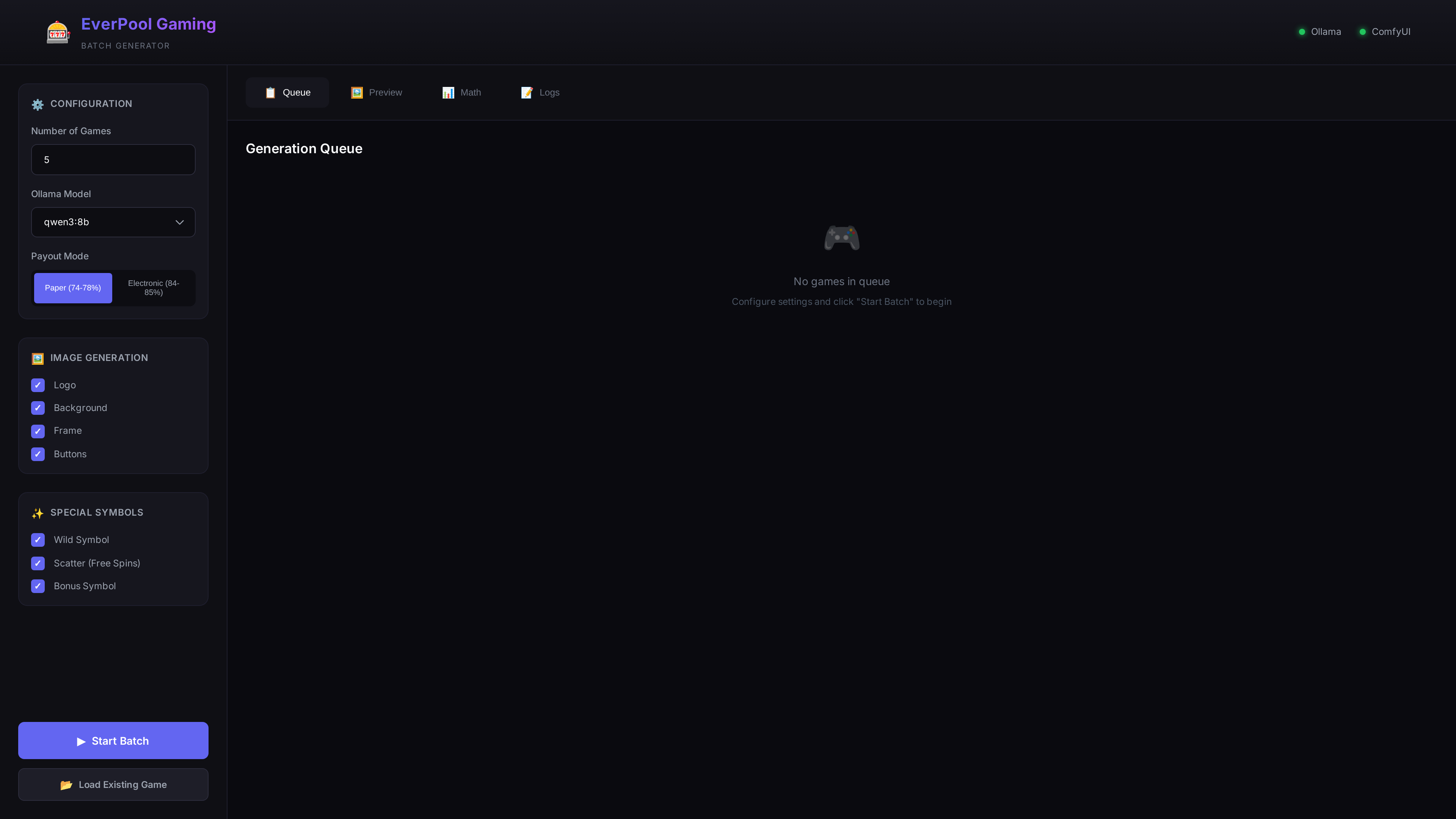Click the Image Generation picture icon
This screenshot has height=819, width=1456.
(37, 358)
